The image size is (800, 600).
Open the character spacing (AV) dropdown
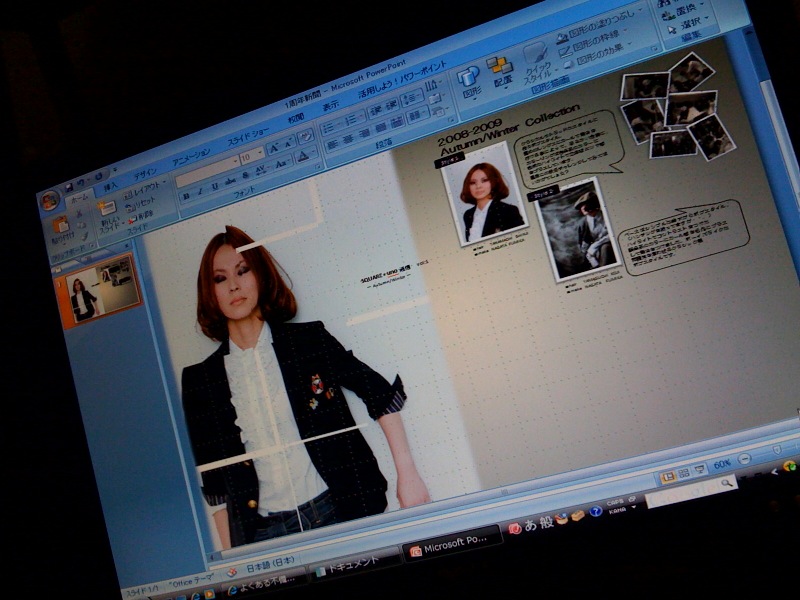[261, 170]
